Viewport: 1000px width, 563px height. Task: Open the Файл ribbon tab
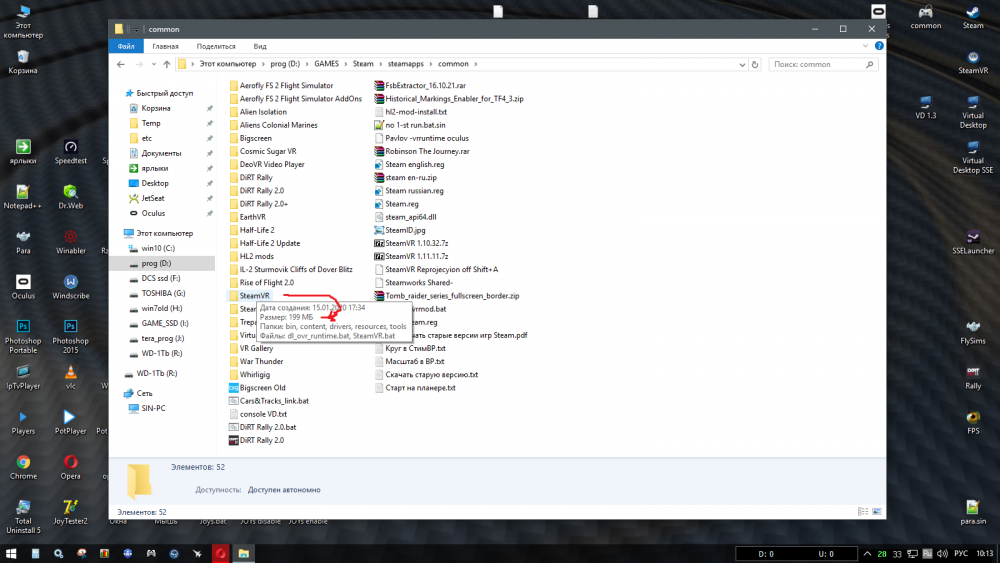tap(126, 47)
